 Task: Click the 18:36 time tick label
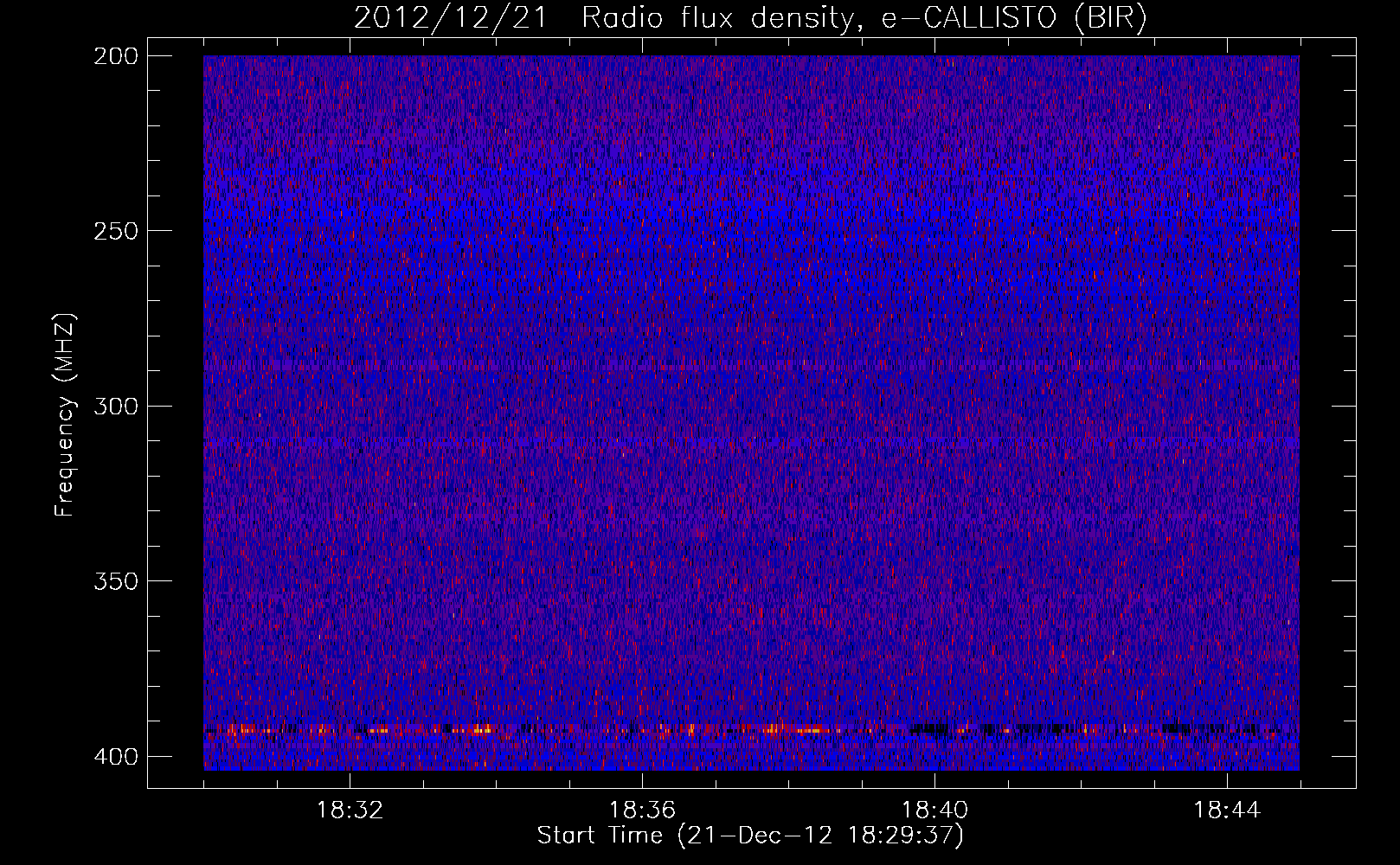[642, 811]
